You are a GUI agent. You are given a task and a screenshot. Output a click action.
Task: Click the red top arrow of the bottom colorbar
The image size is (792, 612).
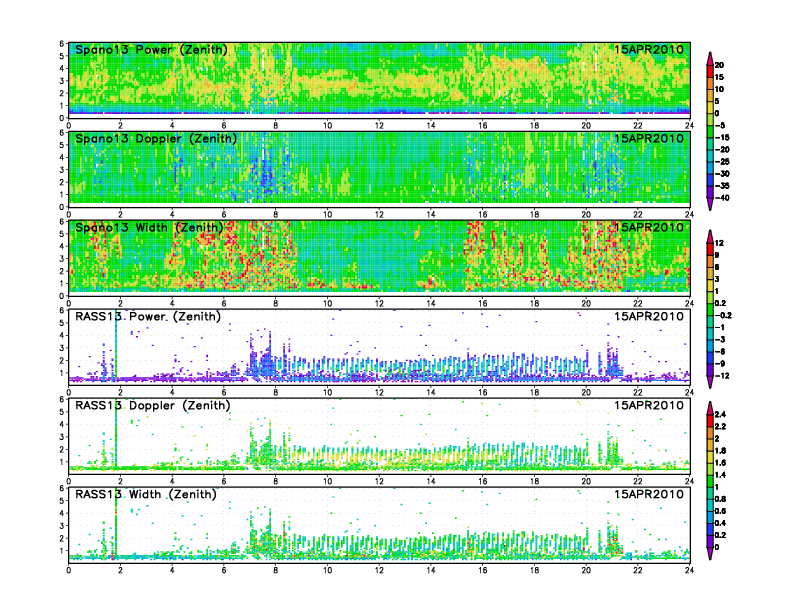pos(710,408)
